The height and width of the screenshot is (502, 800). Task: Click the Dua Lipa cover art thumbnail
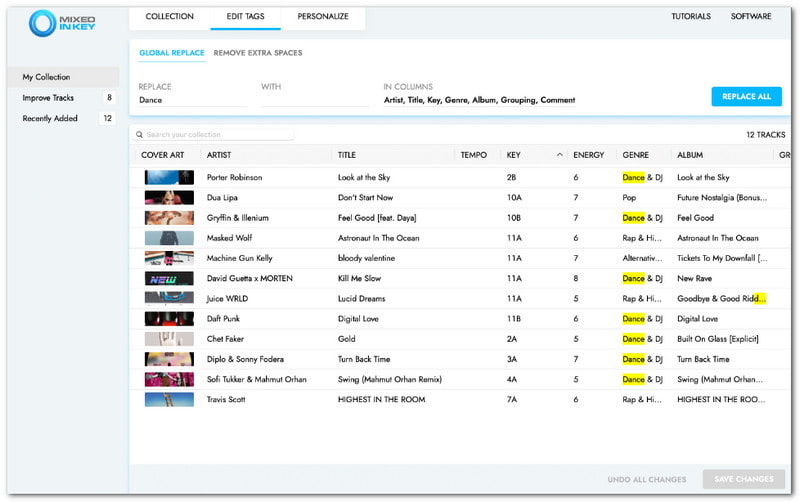(169, 197)
